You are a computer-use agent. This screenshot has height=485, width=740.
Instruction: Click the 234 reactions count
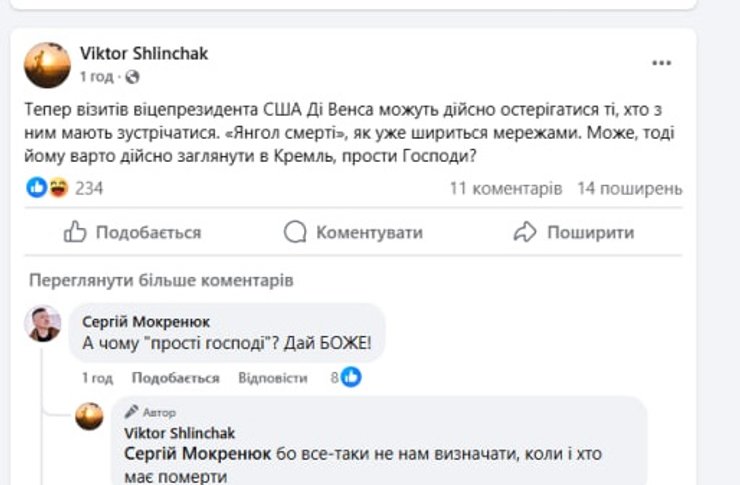pyautogui.click(x=90, y=188)
